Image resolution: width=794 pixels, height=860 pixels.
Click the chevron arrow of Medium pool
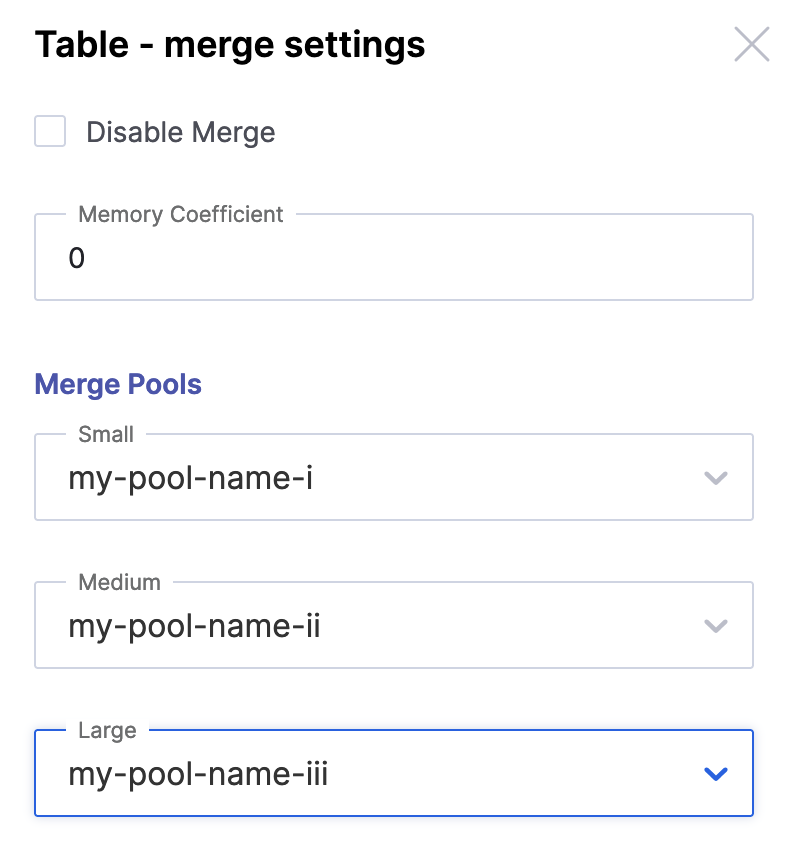tap(714, 626)
